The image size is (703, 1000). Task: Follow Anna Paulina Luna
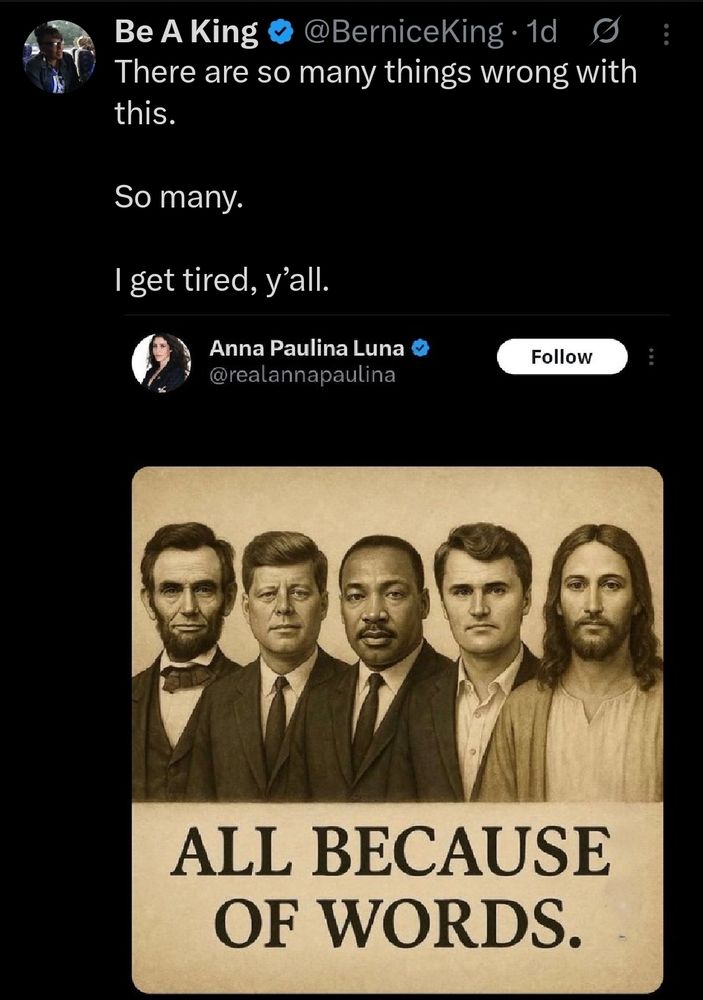click(562, 356)
